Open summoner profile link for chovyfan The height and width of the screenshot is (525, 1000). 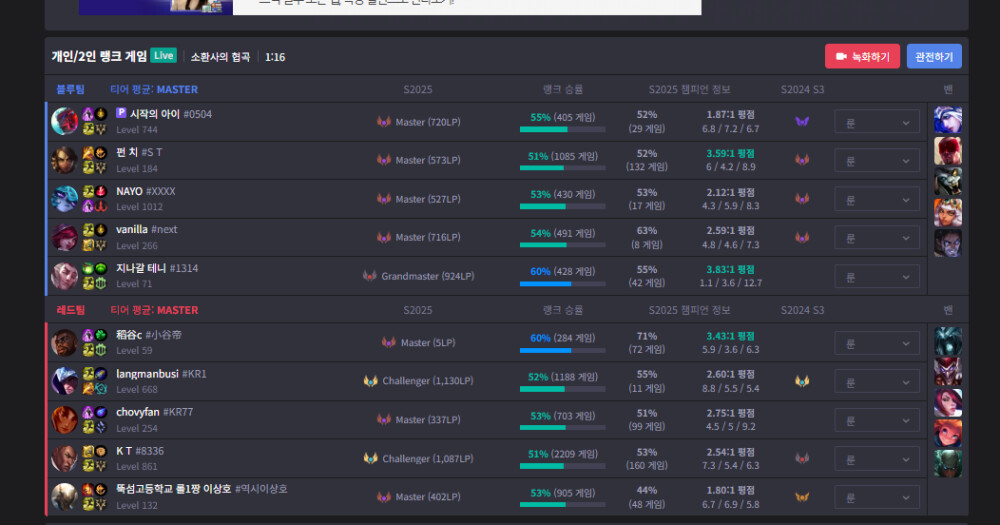tap(139, 412)
